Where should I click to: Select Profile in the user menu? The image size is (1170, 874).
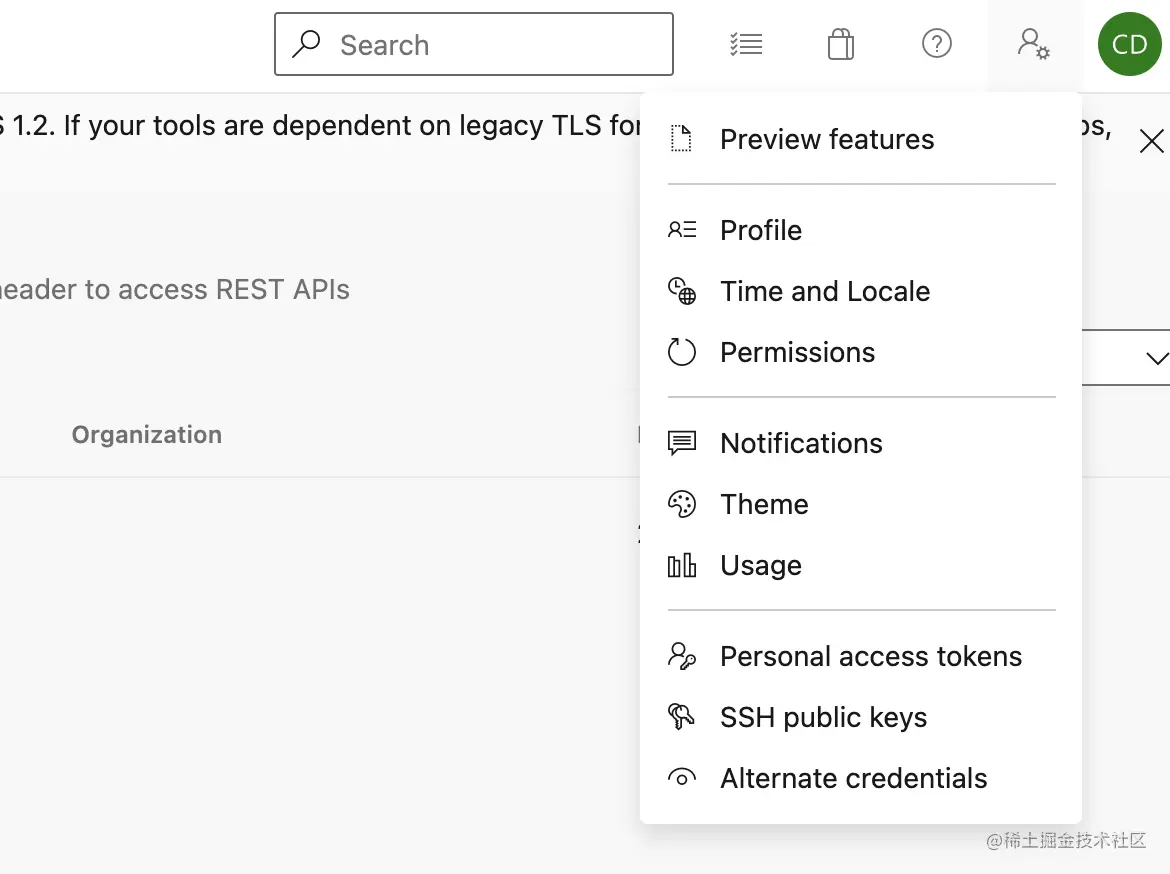[x=761, y=230]
